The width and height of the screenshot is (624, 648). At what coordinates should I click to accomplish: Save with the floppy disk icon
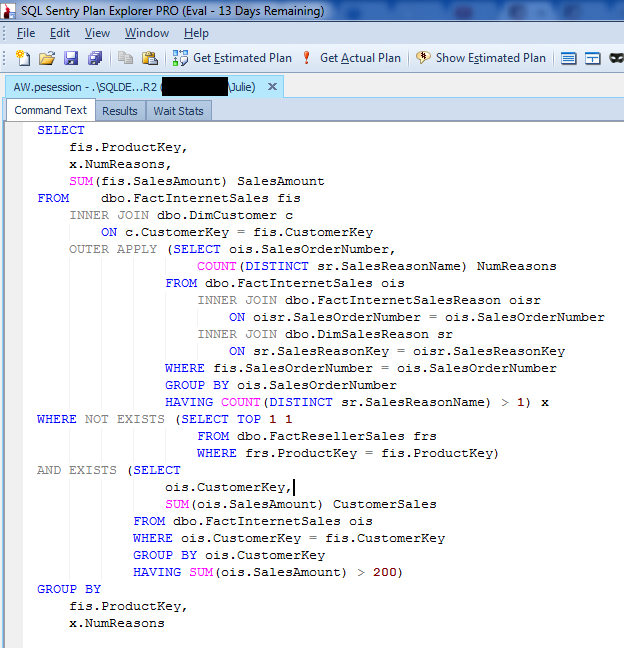[71, 58]
